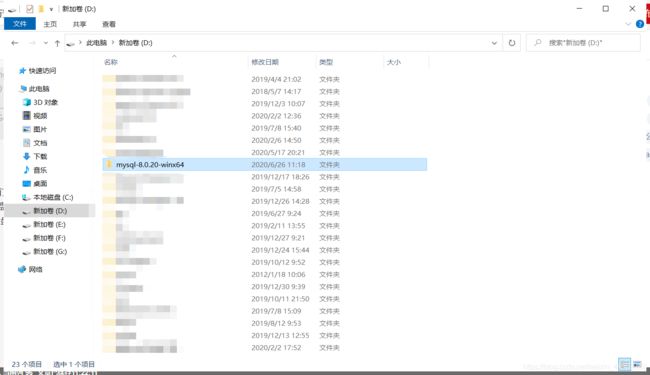Select the mysql-8.0.20-winx64 folder
This screenshot has height=375, width=650.
265,165
